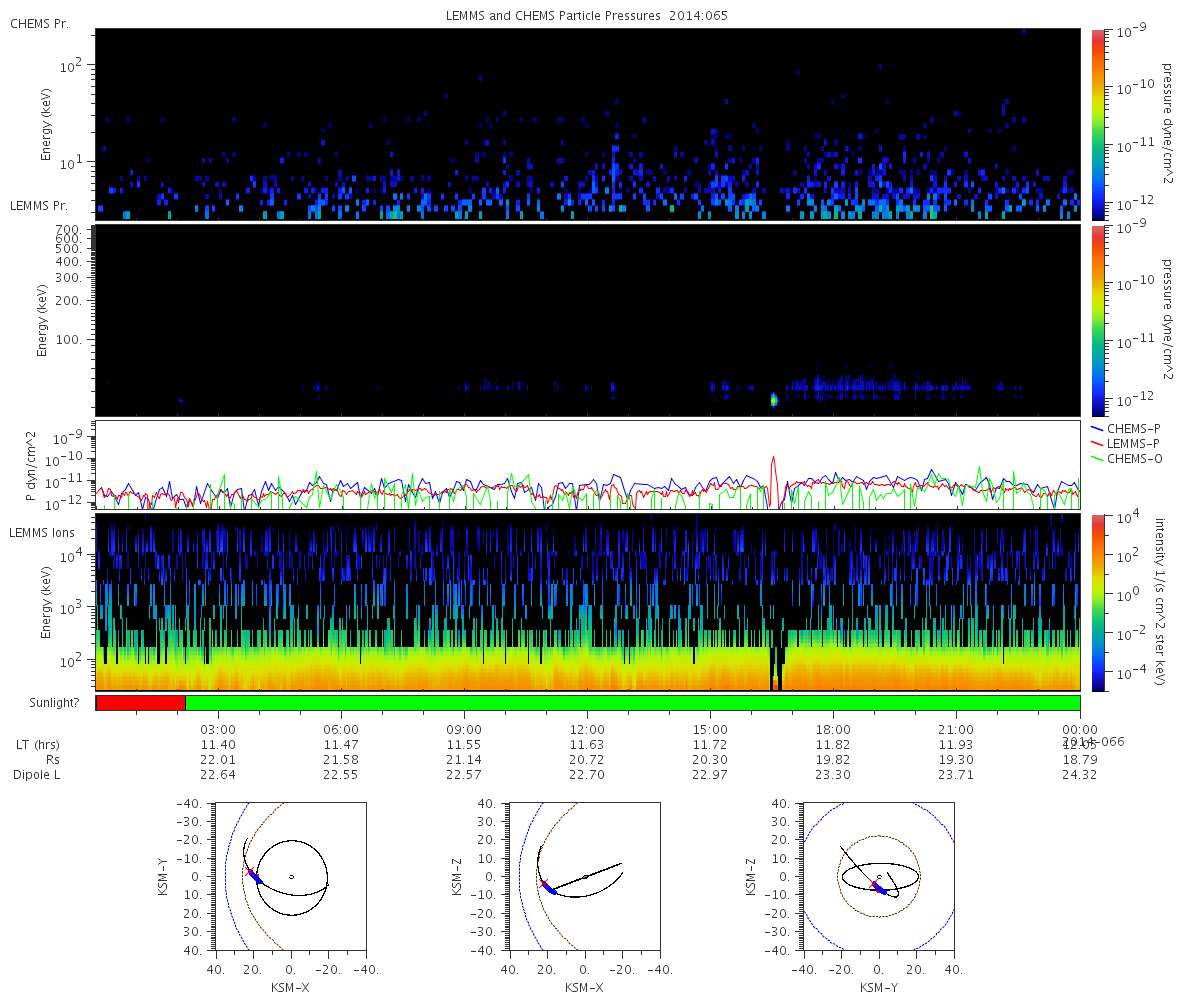Click the CHEMS pressure colorbar at the top
The image size is (1200, 1000).
point(1098,124)
